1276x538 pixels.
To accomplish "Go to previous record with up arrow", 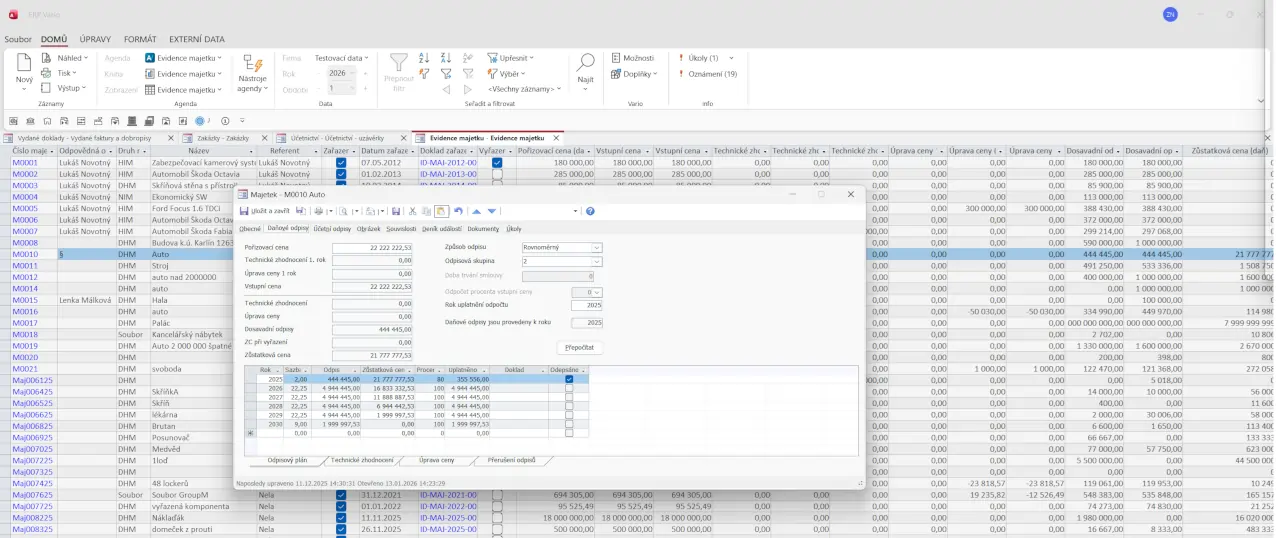I will [476, 211].
